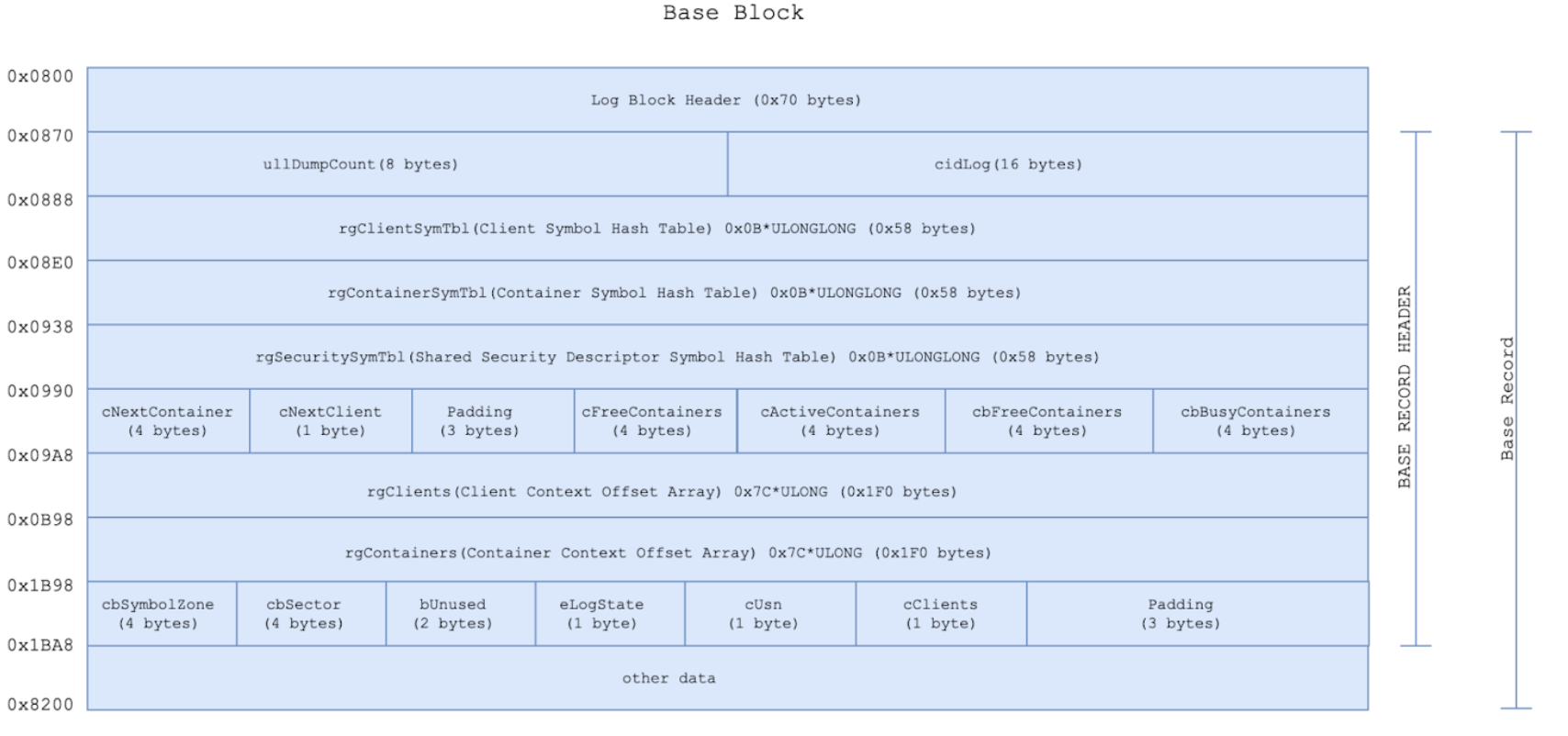Select the rgContainerSymTbl hash table row

pyautogui.click(x=727, y=292)
